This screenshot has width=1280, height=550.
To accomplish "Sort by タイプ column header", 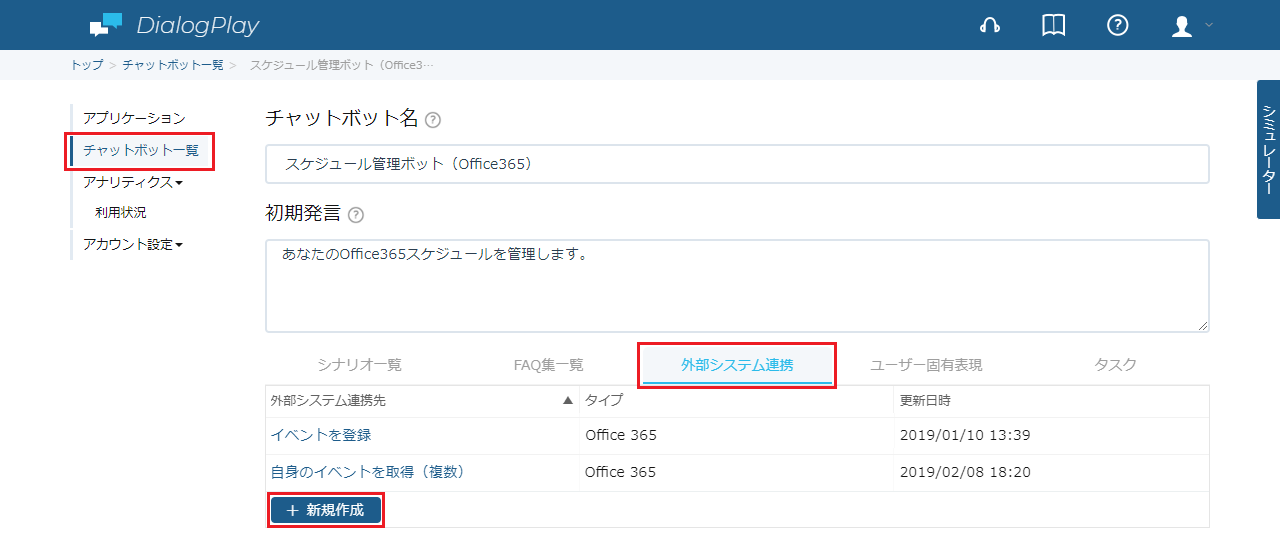I will 737,401.
